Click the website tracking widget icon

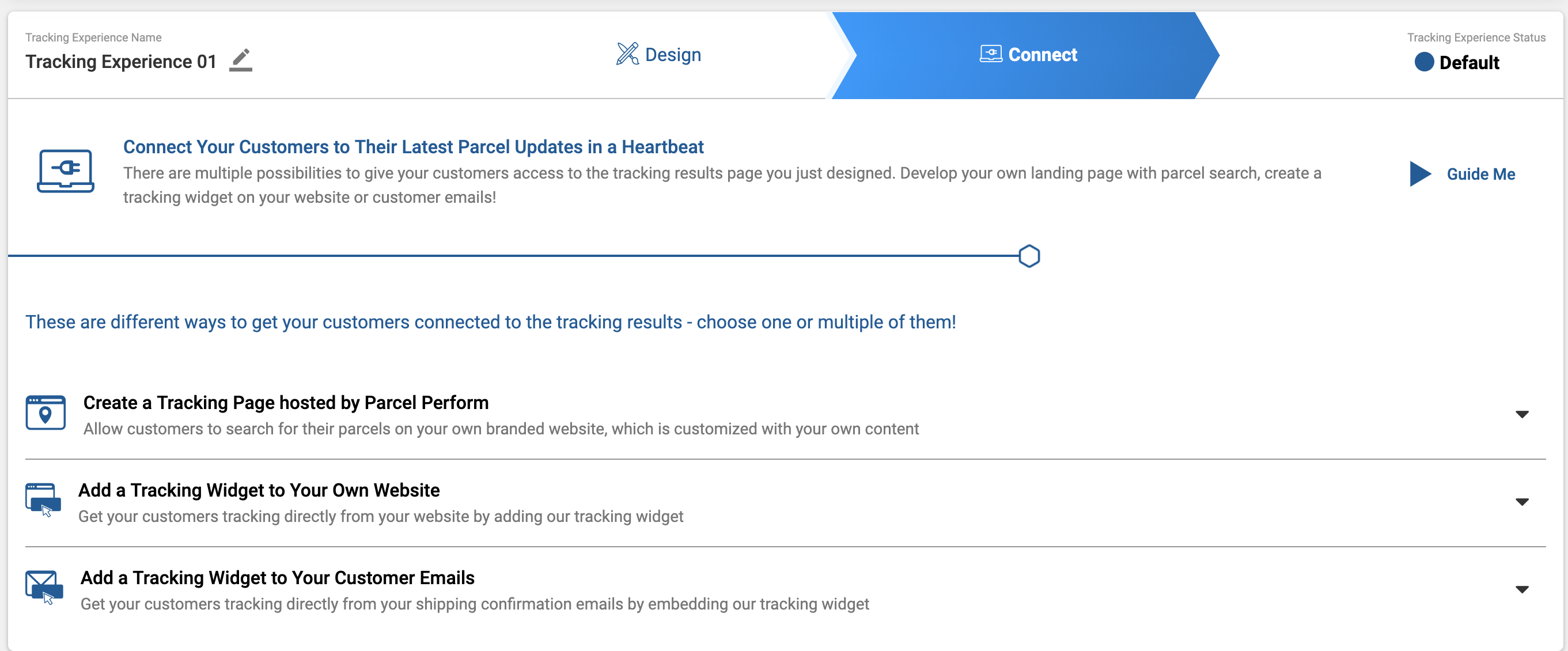pos(43,499)
